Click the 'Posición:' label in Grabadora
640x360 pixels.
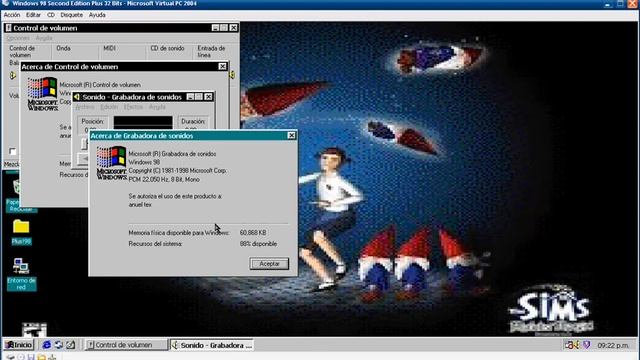point(93,121)
